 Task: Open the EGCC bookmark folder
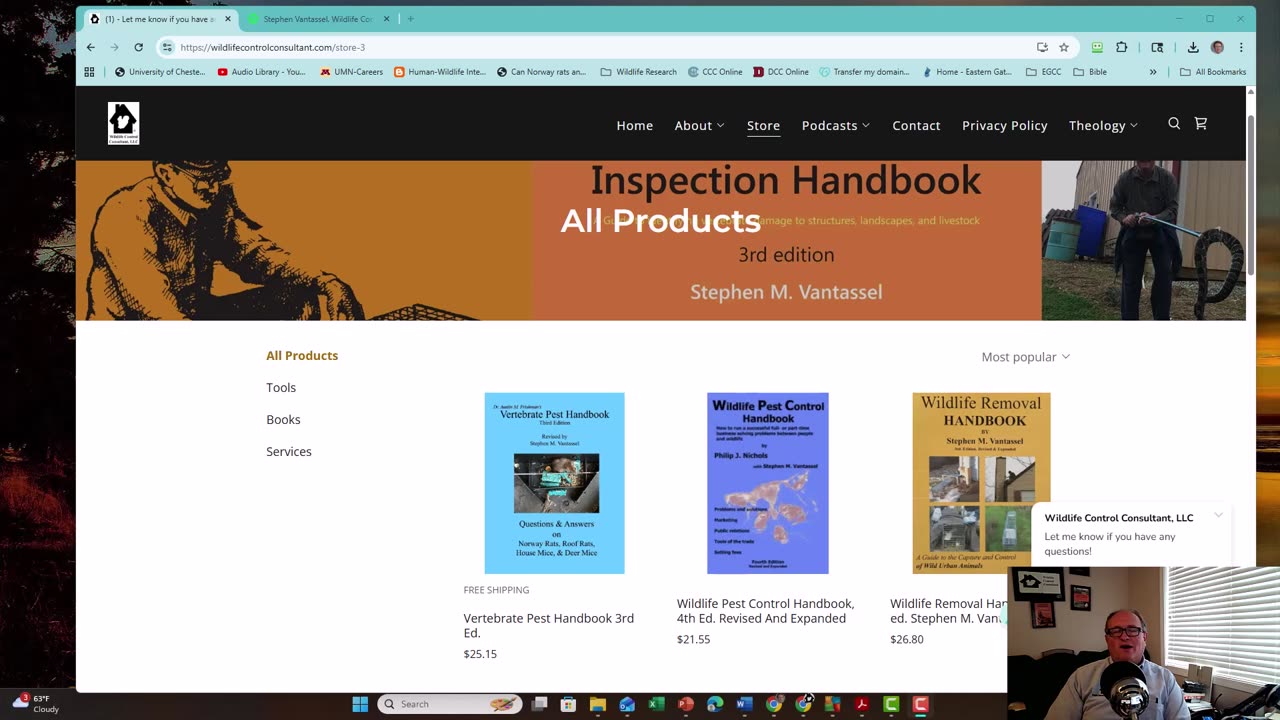click(1043, 72)
